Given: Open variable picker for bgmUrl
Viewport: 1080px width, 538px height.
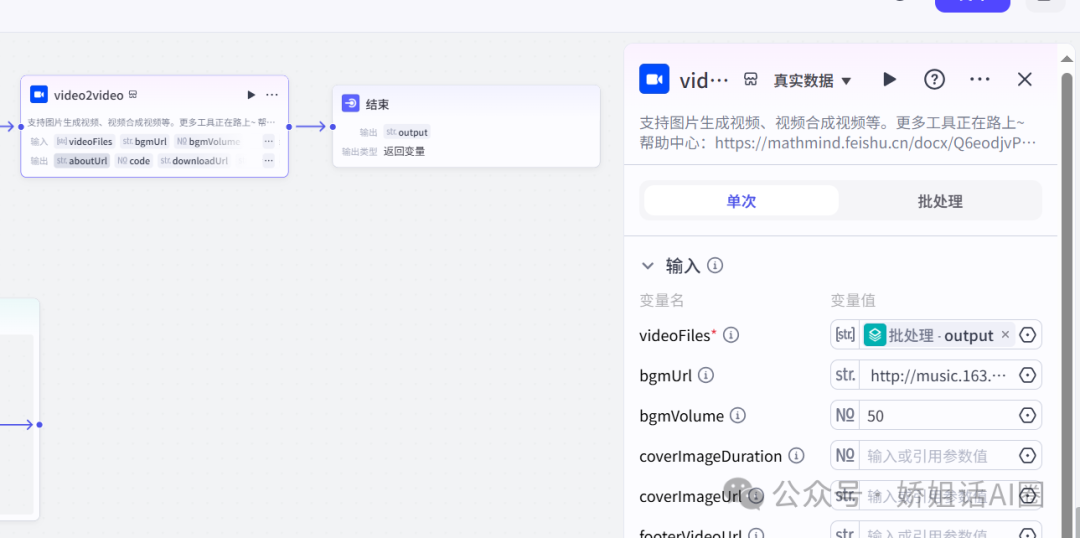Looking at the screenshot, I should (1028, 375).
